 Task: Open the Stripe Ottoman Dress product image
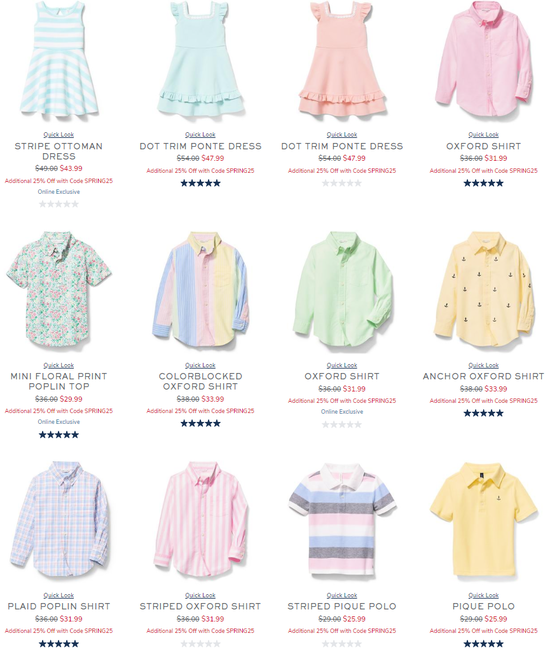[59, 60]
